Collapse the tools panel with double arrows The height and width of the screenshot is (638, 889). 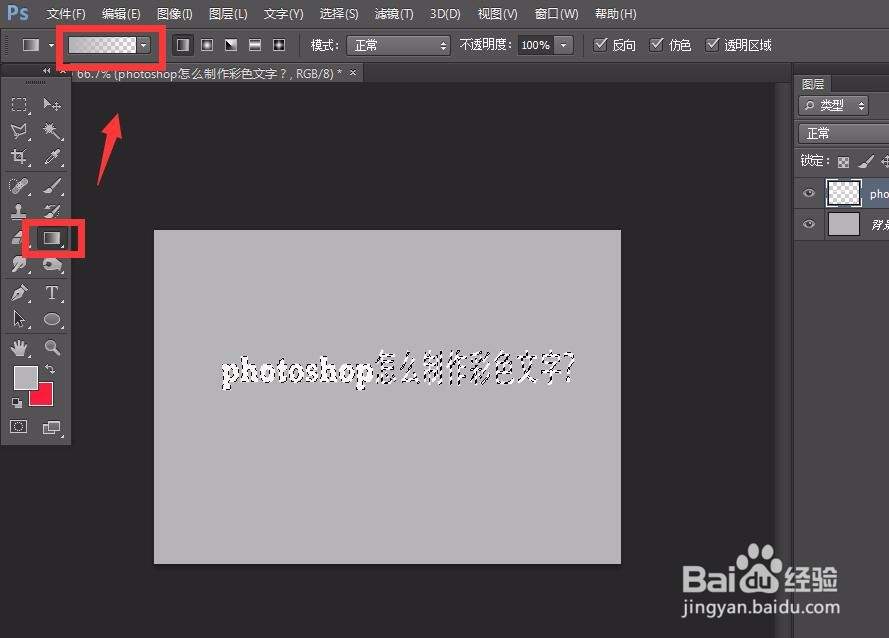coord(46,70)
